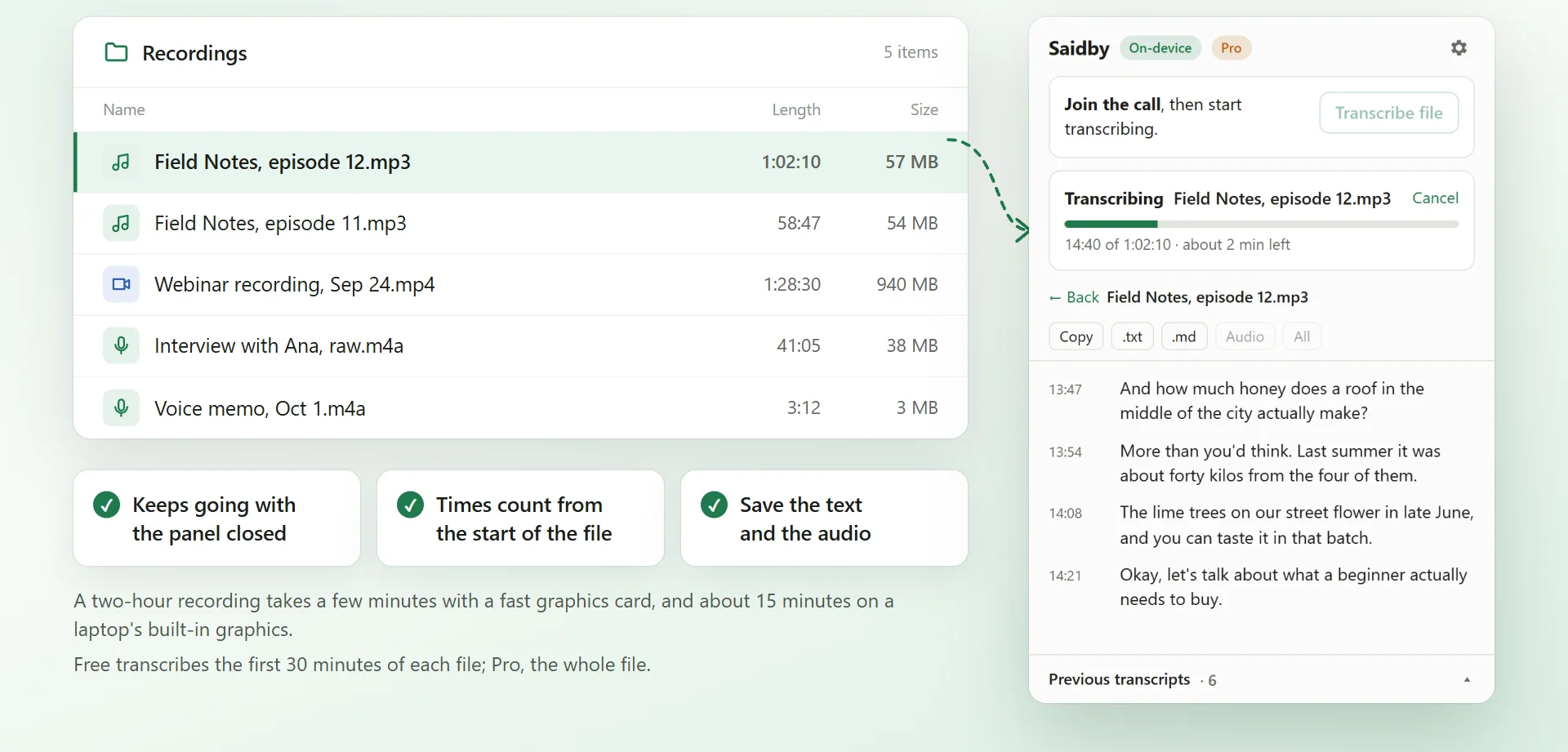Screen dimensions: 1568x752
Task: Select Interview with Ana, raw.m4a
Action: point(521,345)
